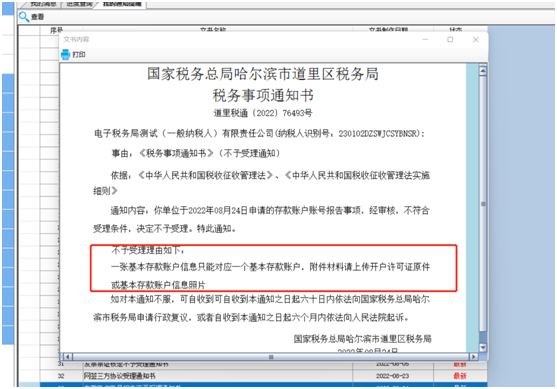This screenshot has height=389, width=557.
Task: Click the line starting with 依据
Action: pos(270,175)
